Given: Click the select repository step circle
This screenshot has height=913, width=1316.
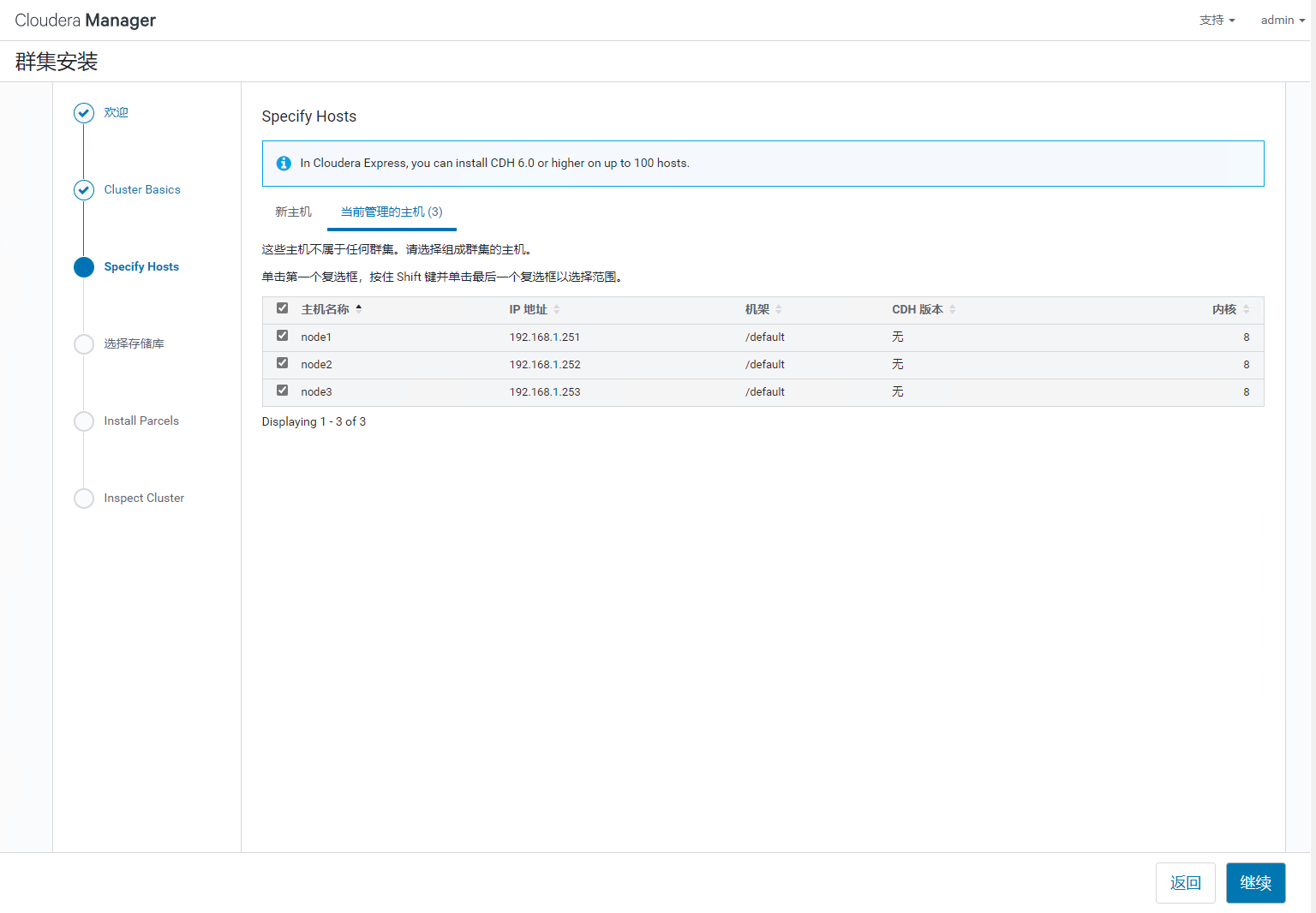Looking at the screenshot, I should [84, 344].
